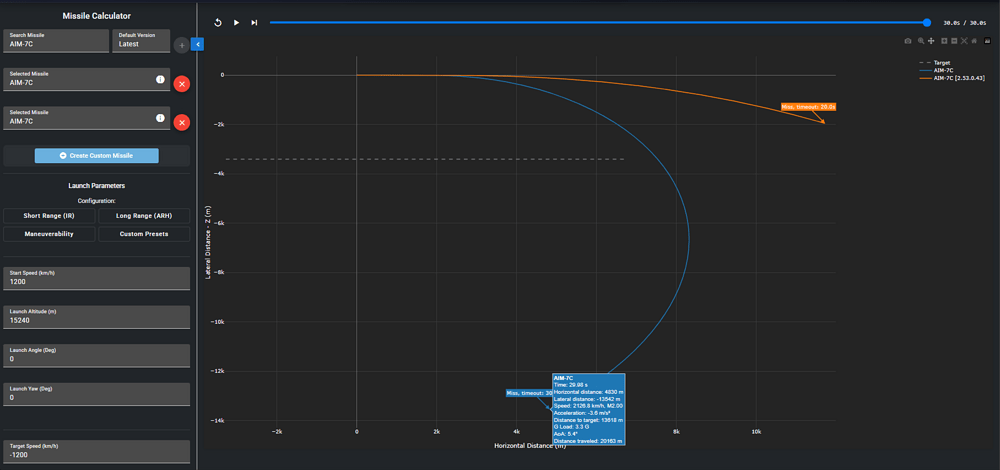Choose Short Range (IR) configuration
The image size is (1000, 470).
click(x=49, y=216)
